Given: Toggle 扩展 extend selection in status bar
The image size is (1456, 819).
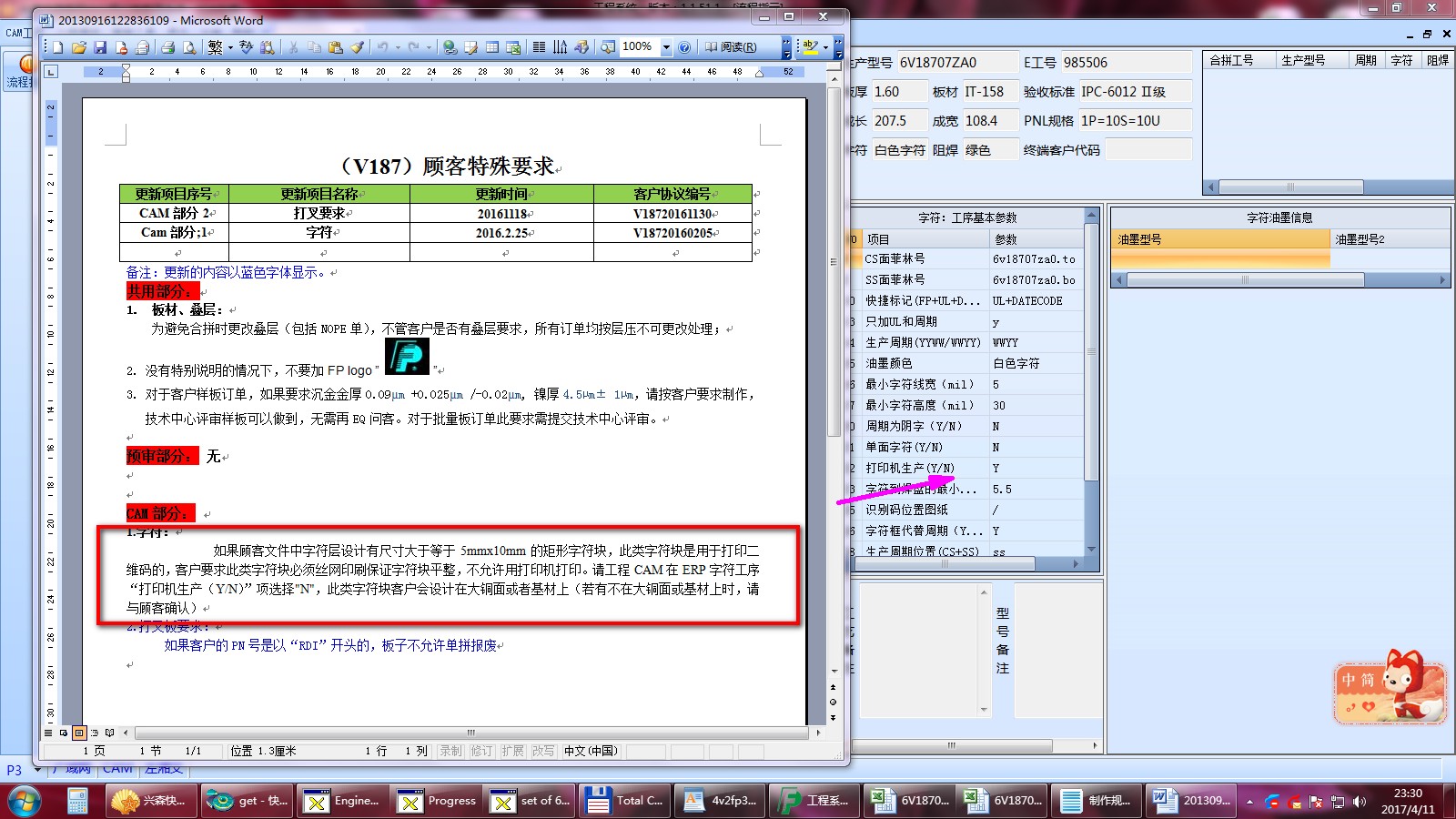Looking at the screenshot, I should coord(512,751).
